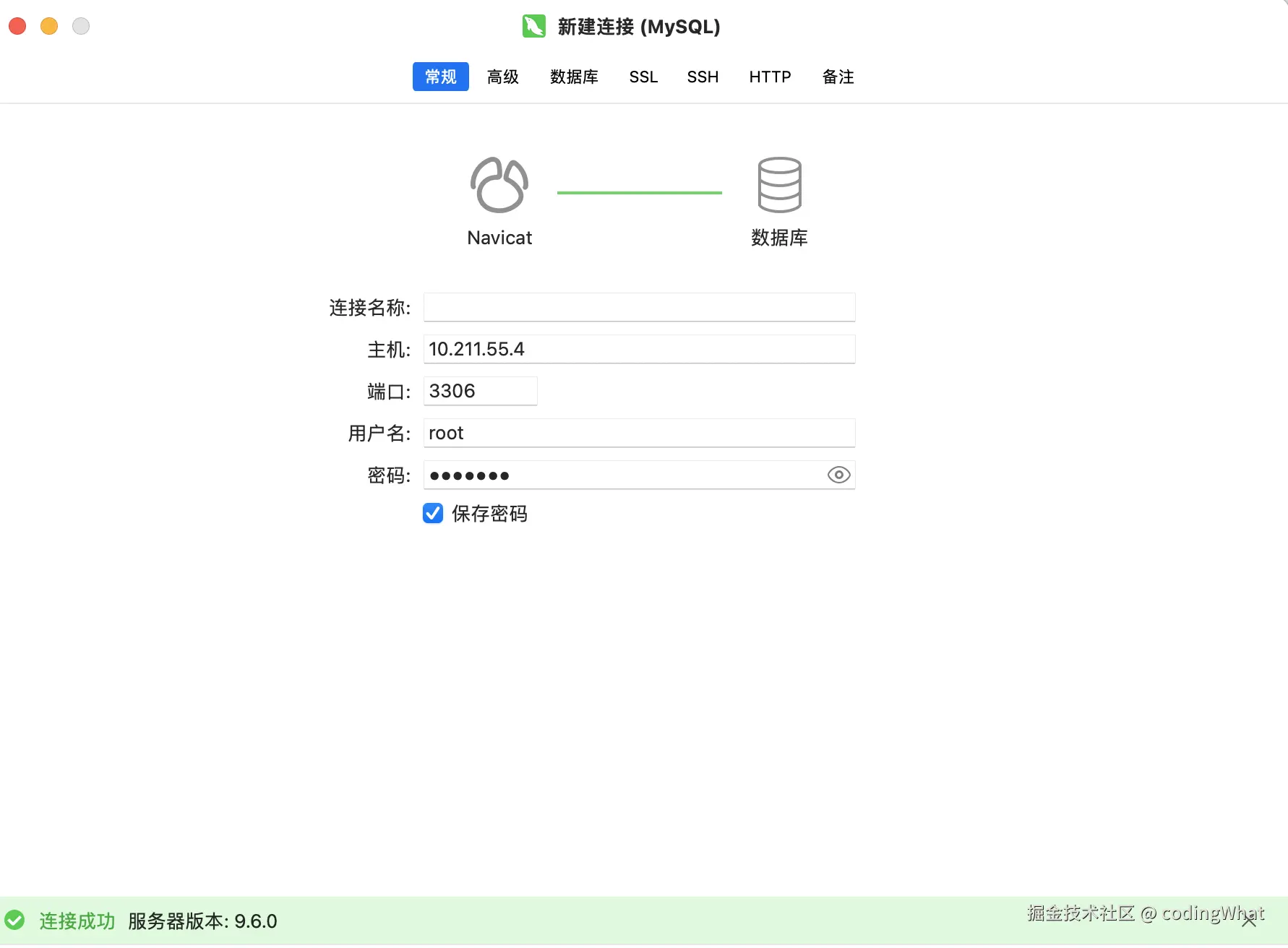Image resolution: width=1288 pixels, height=948 pixels.
Task: Open the 高级 tab
Action: pos(503,77)
